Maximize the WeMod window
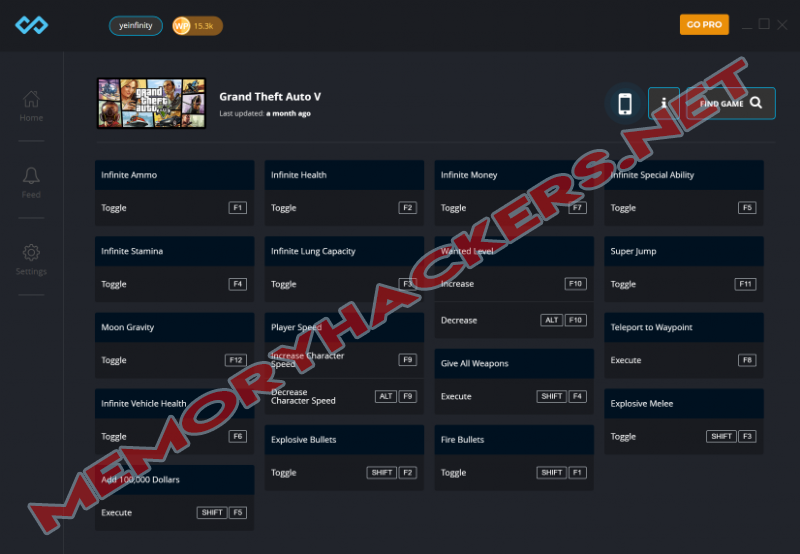The width and height of the screenshot is (800, 554). 764,24
